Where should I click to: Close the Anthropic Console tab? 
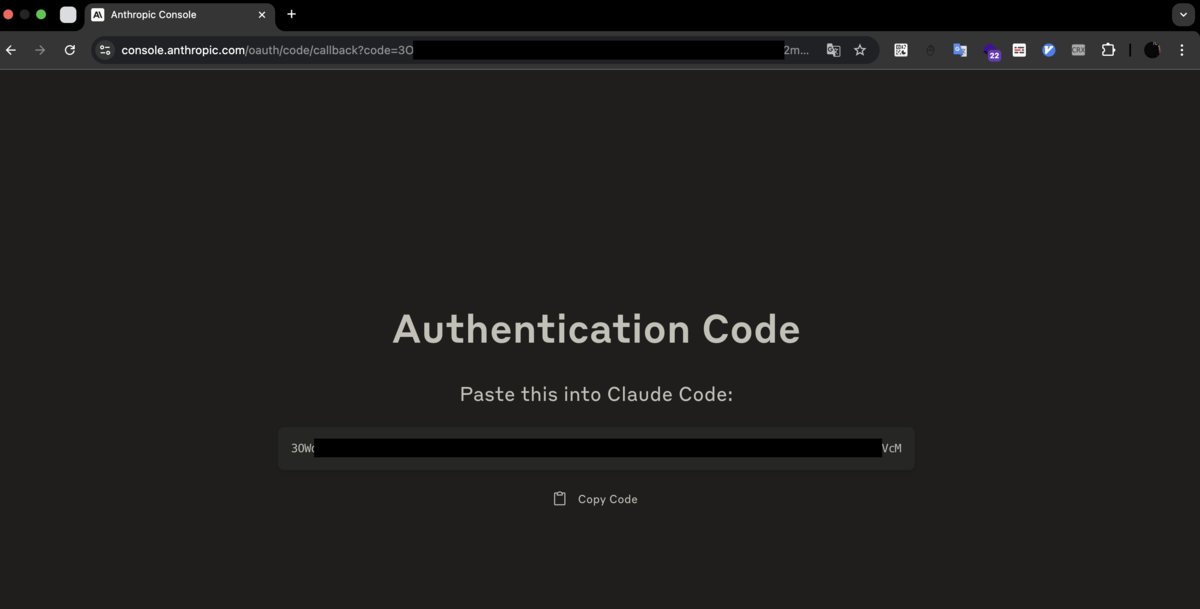pos(262,15)
